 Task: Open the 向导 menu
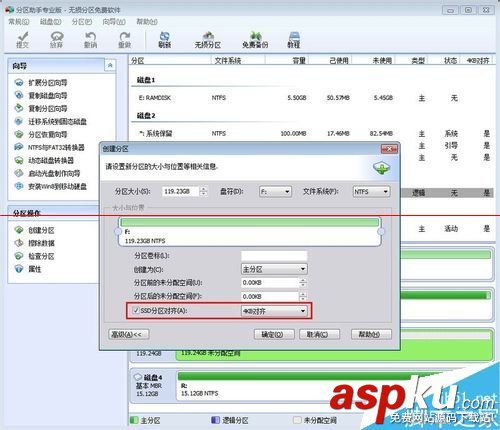coord(114,22)
